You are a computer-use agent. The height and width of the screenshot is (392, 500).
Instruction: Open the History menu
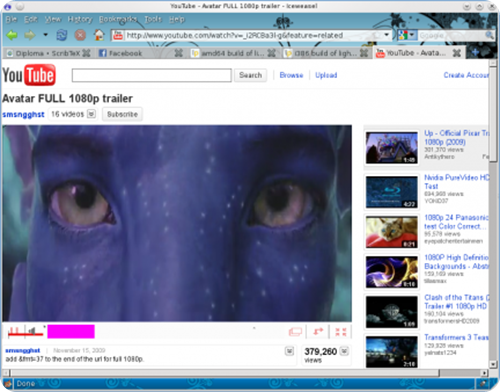click(x=80, y=19)
